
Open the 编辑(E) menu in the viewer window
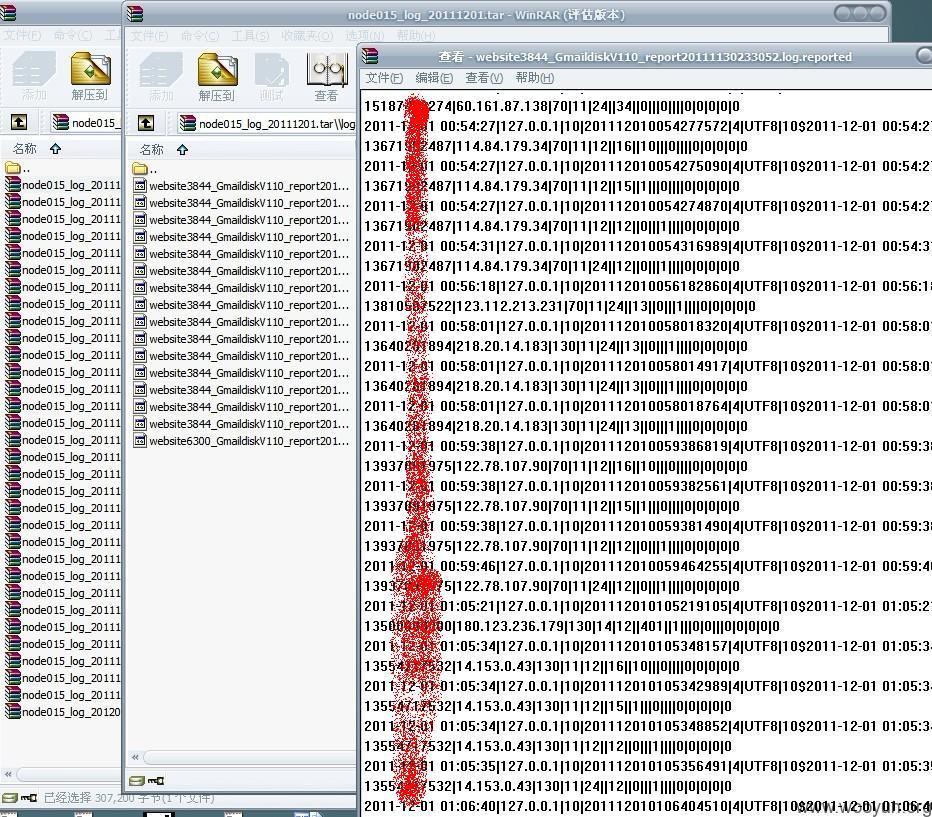(x=434, y=78)
